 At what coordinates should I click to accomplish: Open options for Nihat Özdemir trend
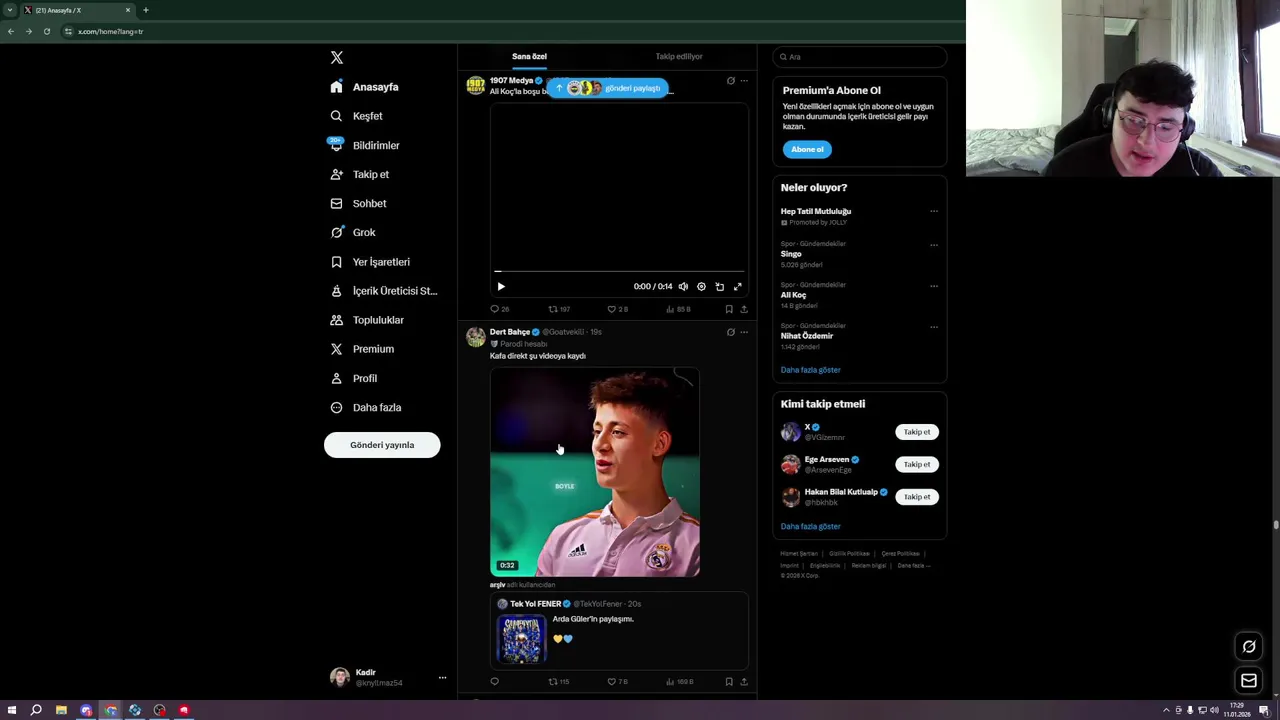[x=934, y=327]
